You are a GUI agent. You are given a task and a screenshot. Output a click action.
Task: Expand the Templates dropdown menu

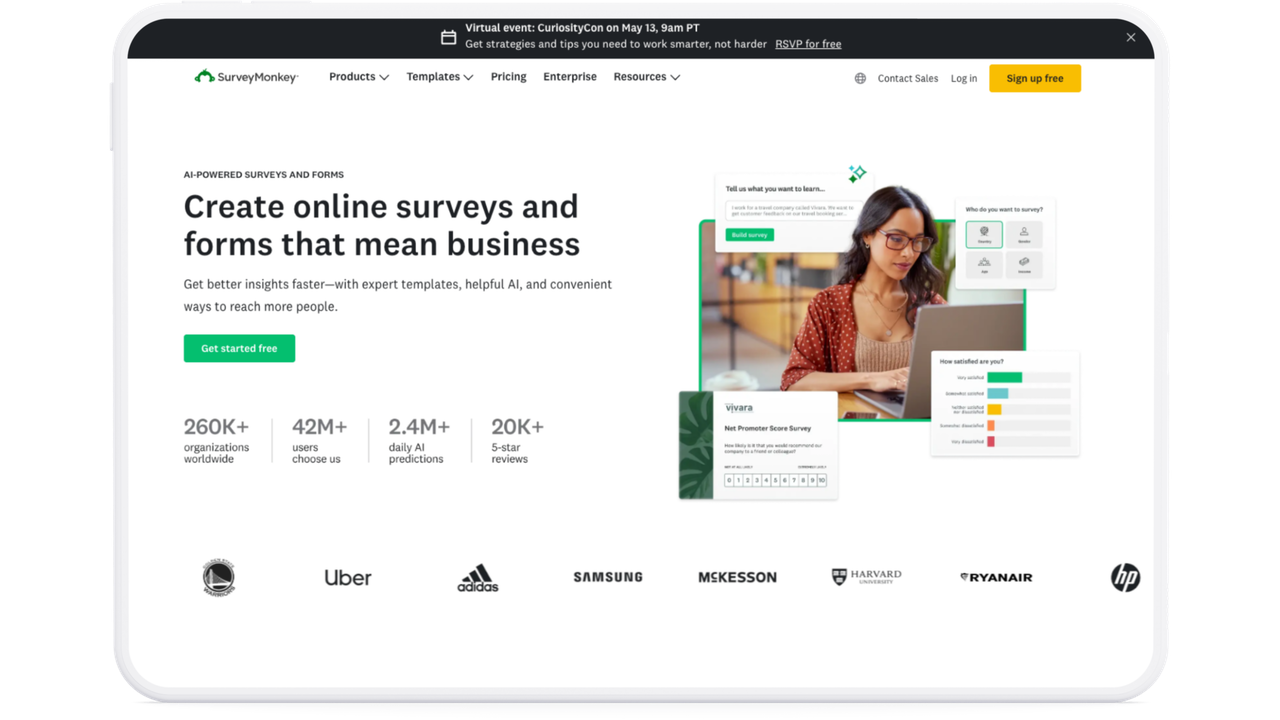click(440, 77)
